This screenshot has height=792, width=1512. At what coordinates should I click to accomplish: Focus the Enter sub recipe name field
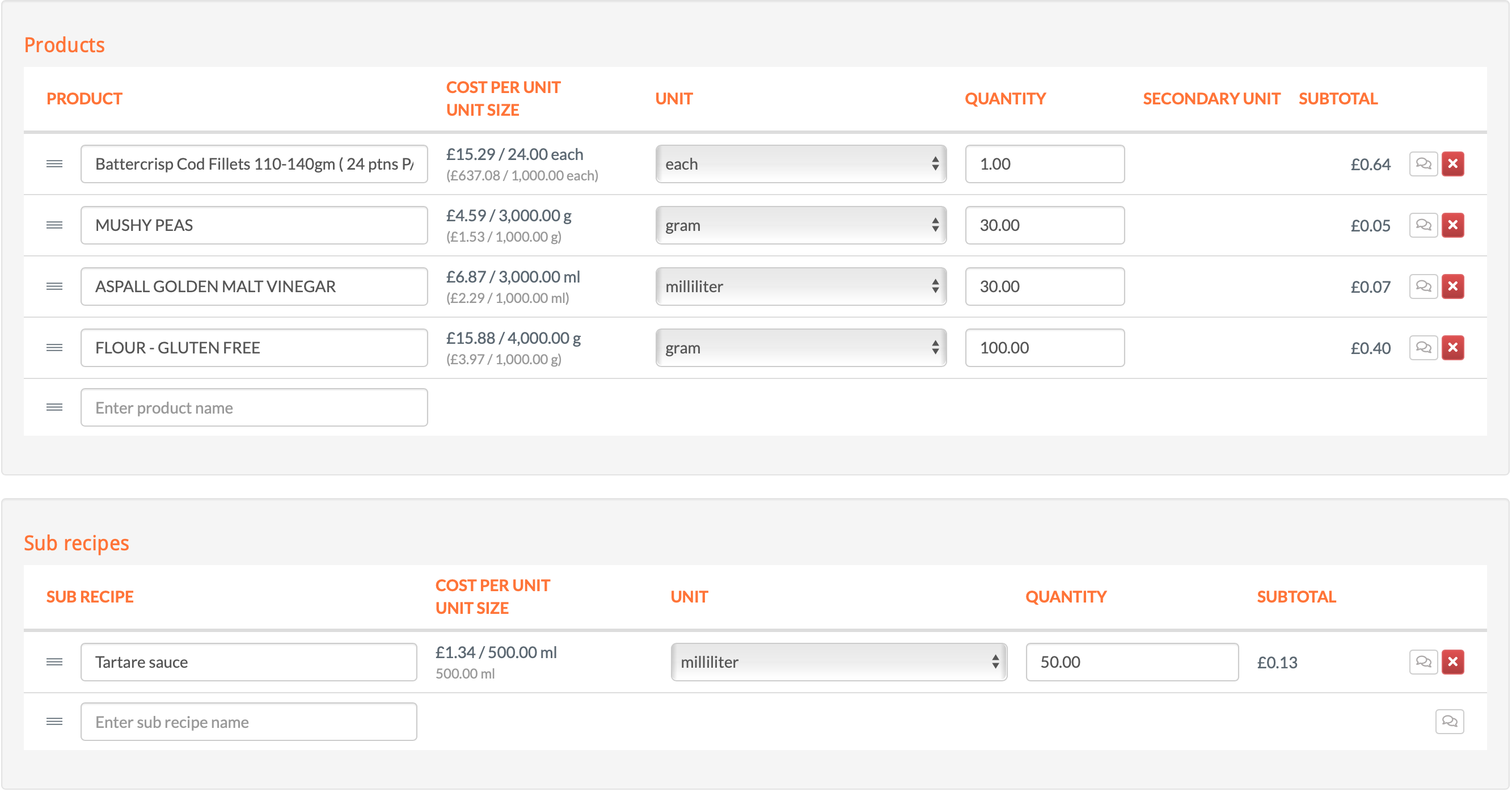coord(248,722)
